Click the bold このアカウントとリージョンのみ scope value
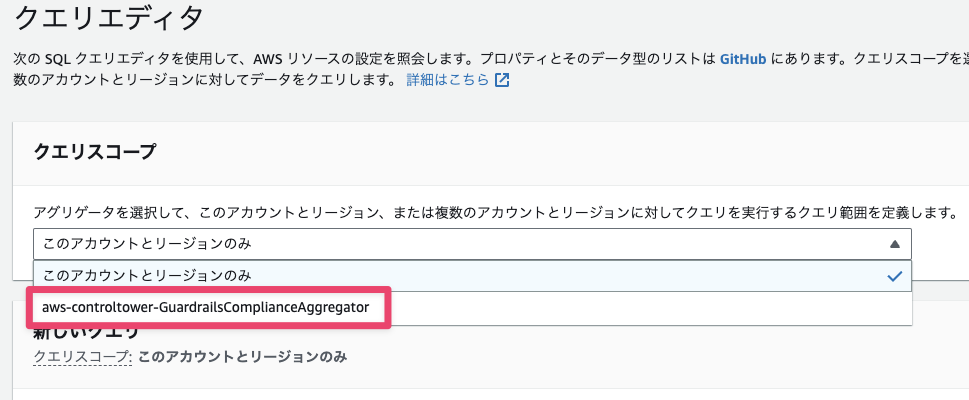Viewport: 969px width, 400px height. [242, 357]
